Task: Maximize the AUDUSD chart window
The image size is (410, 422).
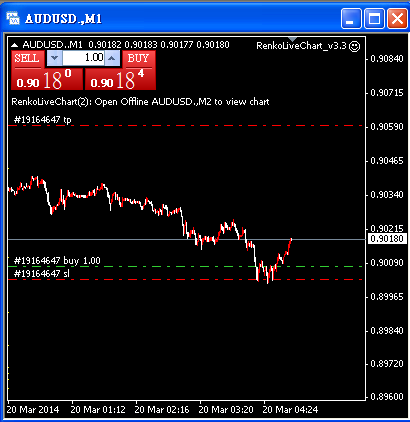Action: pos(374,18)
